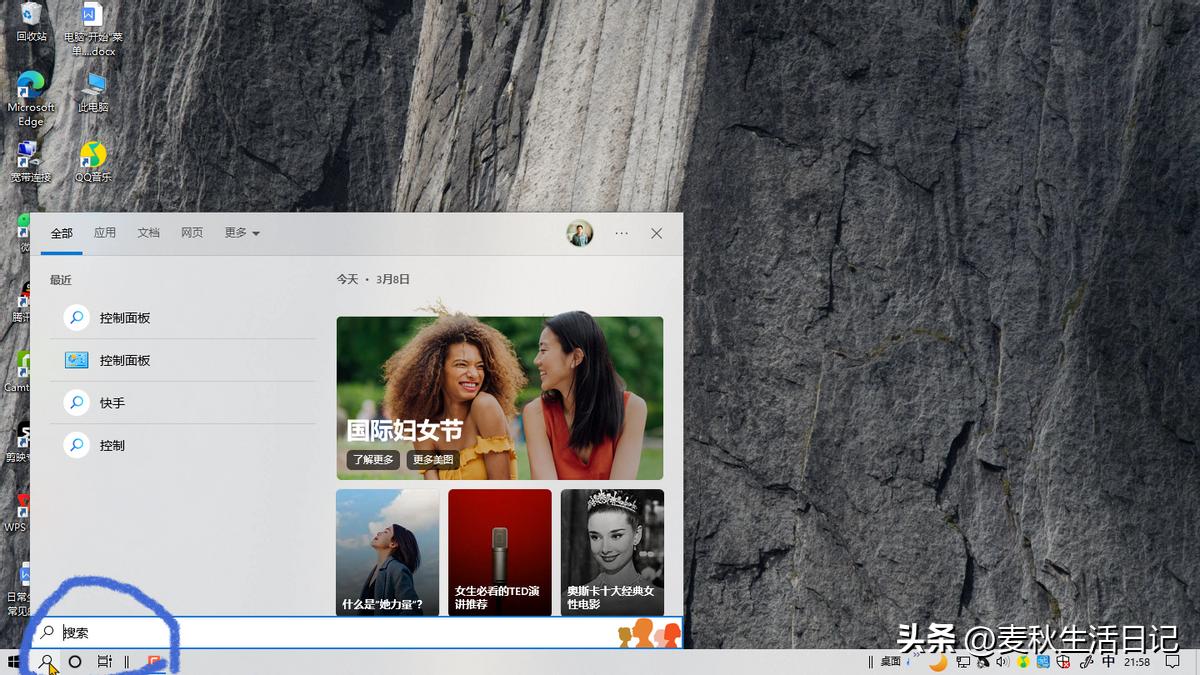Click the security shield tray icon

[1064, 662]
